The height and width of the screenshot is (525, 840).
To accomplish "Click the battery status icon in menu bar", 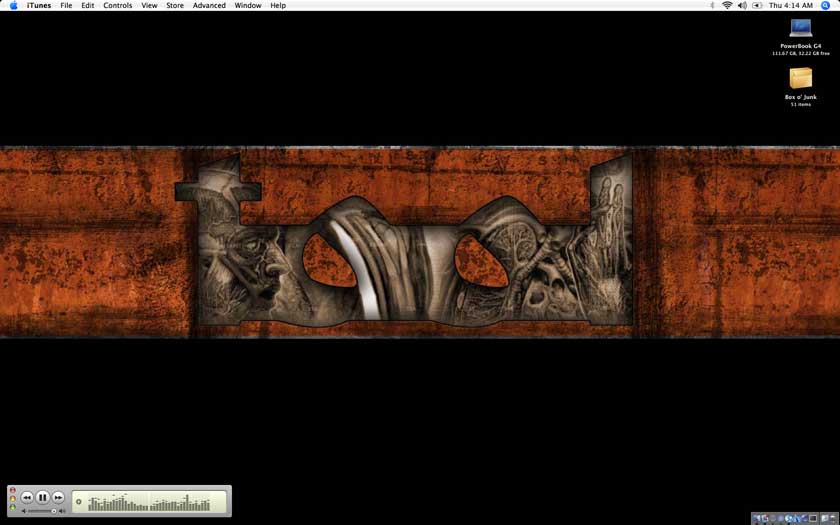I will pos(757,5).
